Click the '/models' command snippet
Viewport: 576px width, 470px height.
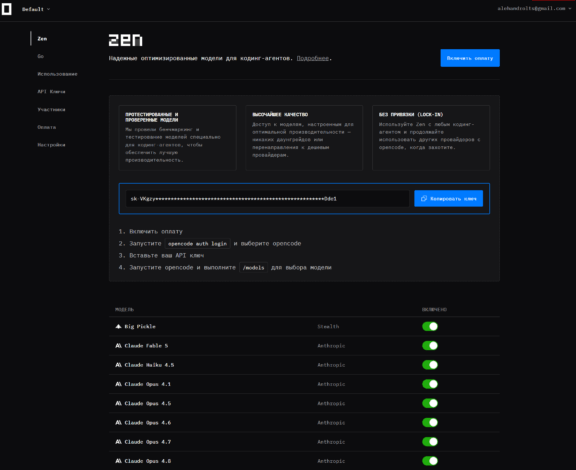253,268
